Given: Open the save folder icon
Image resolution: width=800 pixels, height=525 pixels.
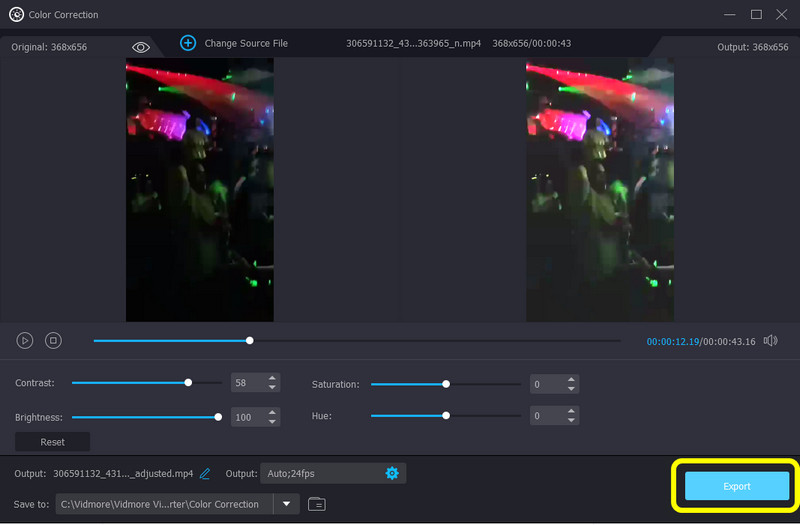Looking at the screenshot, I should point(317,504).
